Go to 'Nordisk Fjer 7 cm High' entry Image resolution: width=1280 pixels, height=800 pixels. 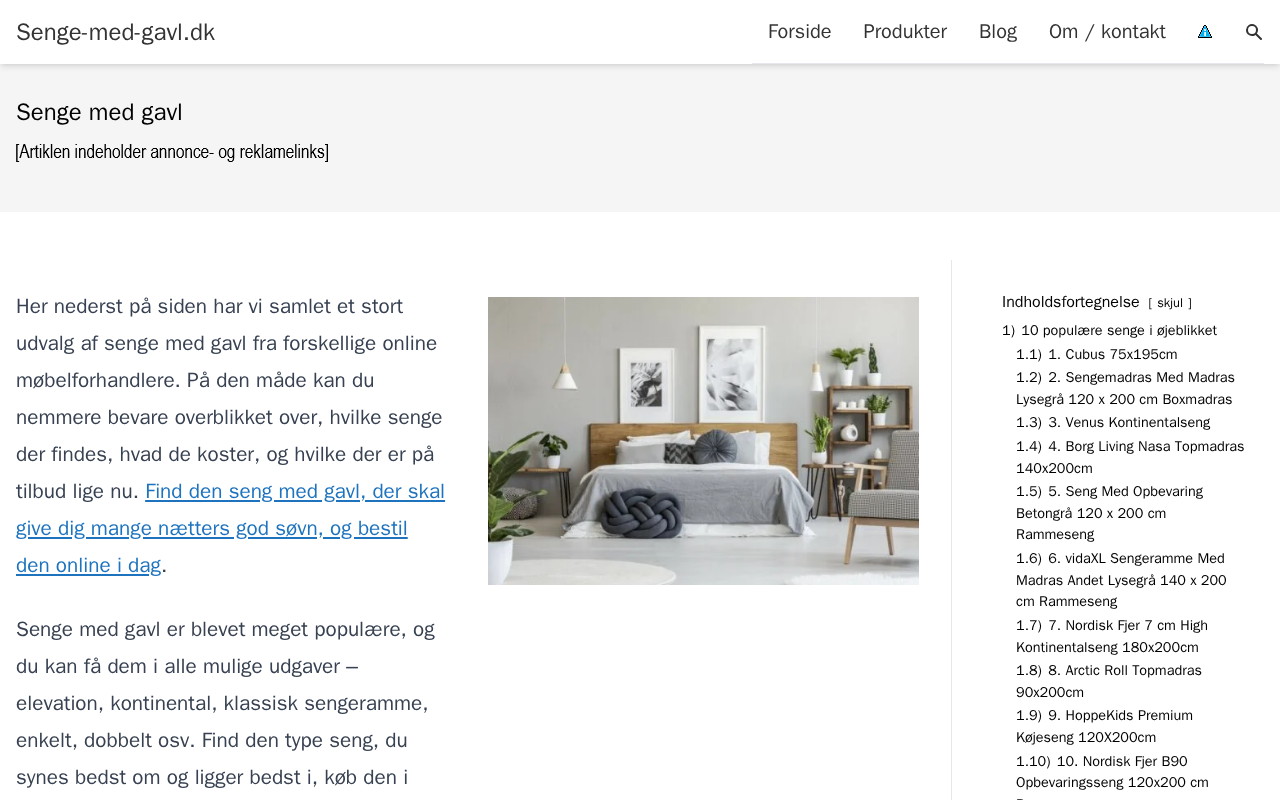[x=1112, y=636]
